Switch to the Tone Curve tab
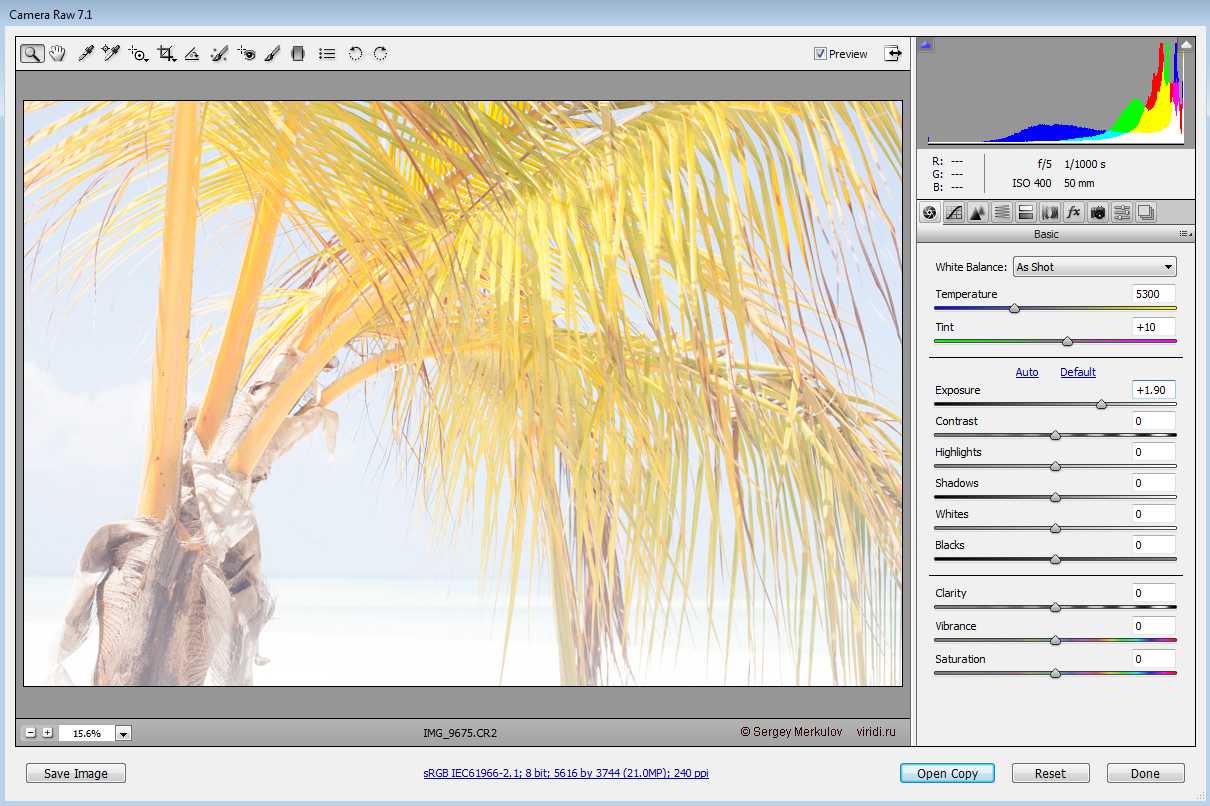This screenshot has width=1210, height=806. (954, 212)
